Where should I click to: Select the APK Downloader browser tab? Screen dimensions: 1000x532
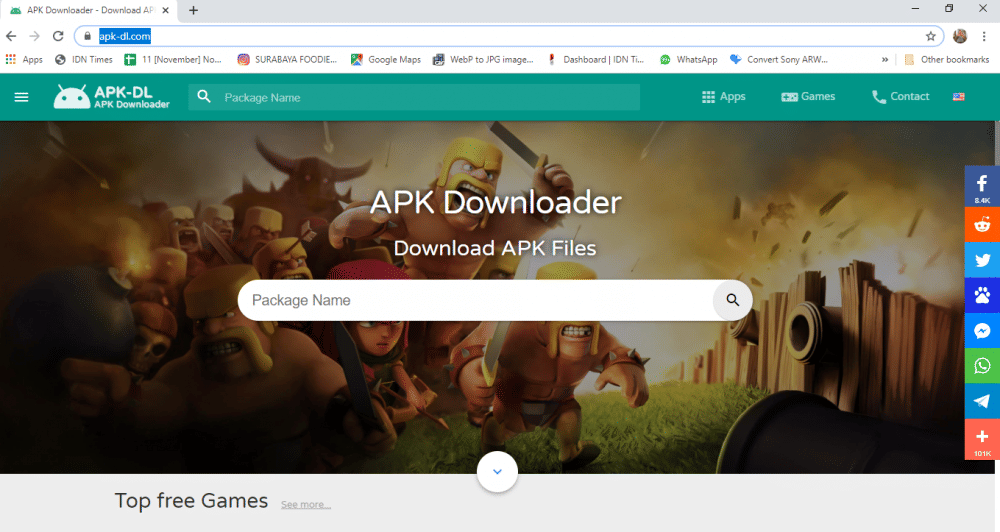[89, 10]
